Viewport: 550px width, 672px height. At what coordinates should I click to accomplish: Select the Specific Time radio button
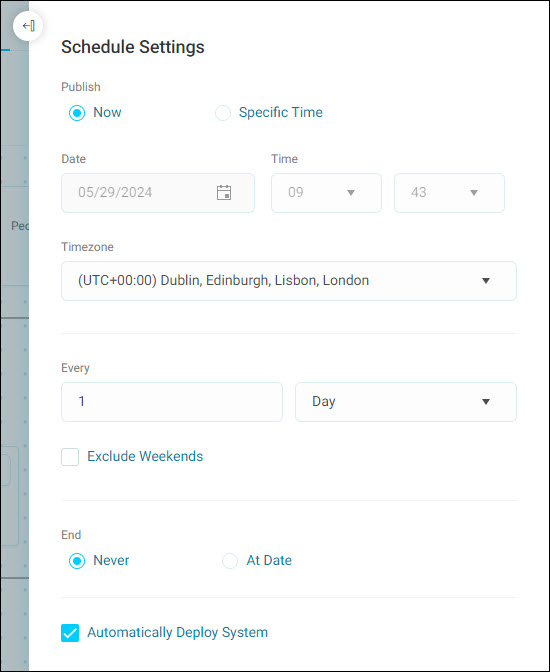[x=223, y=113]
